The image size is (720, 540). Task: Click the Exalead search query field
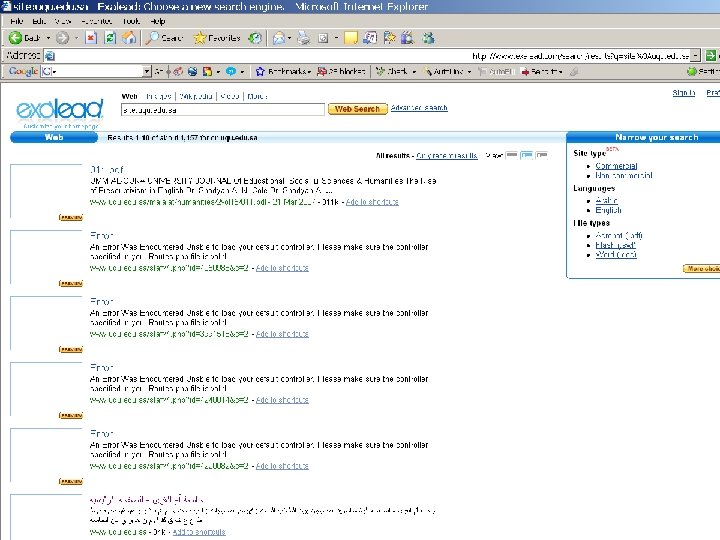tap(223, 110)
